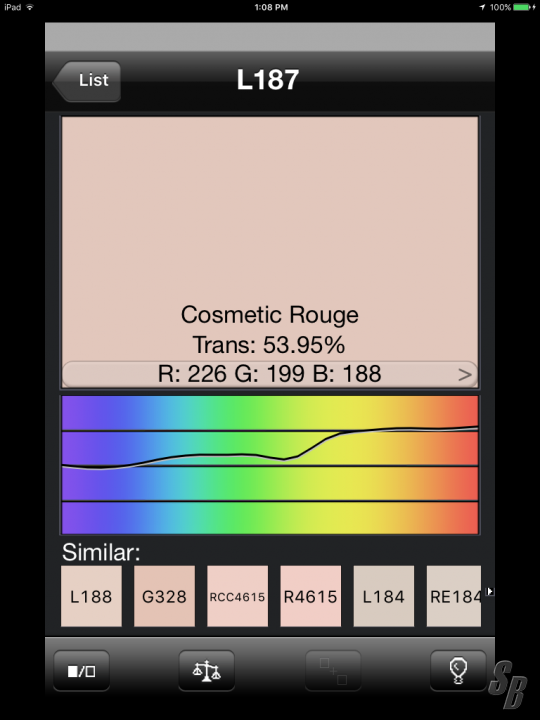Screen dimensions: 540x720
Task: Tap the light bulb icon
Action: point(458,671)
